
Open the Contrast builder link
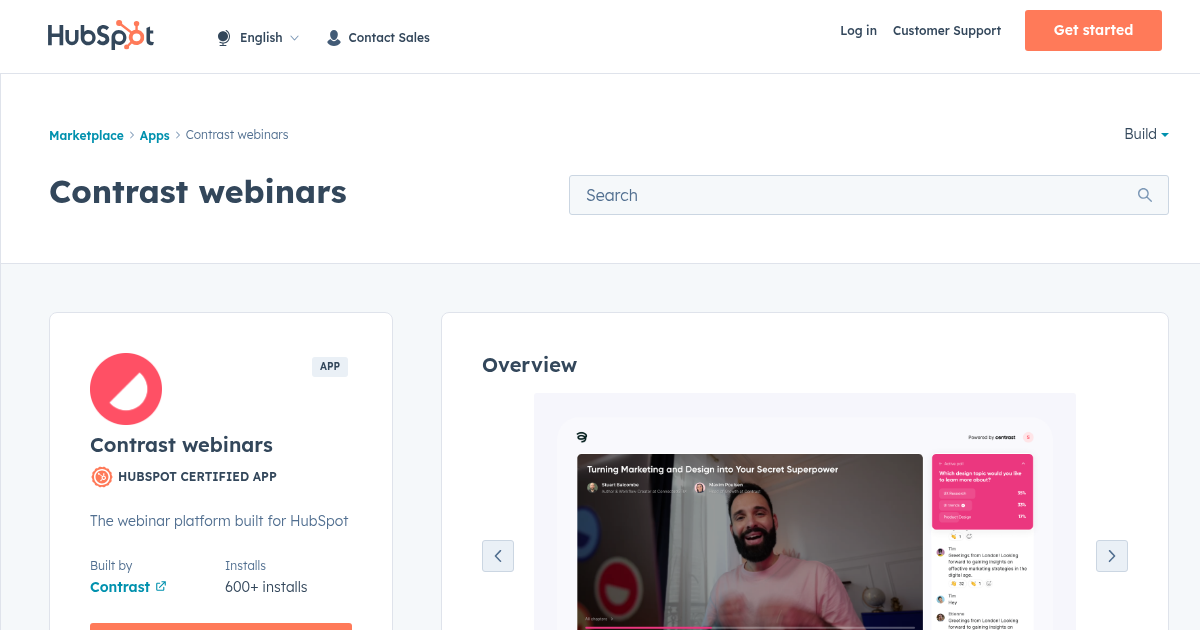(x=120, y=587)
